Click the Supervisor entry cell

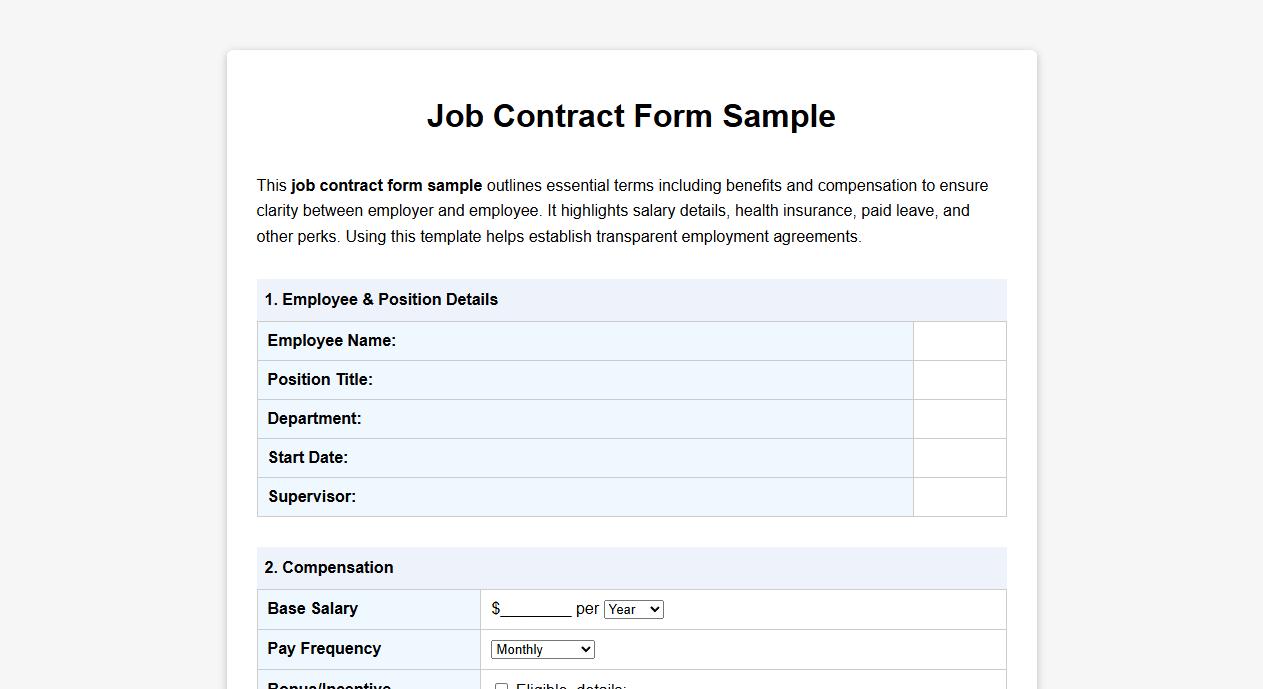(959, 497)
